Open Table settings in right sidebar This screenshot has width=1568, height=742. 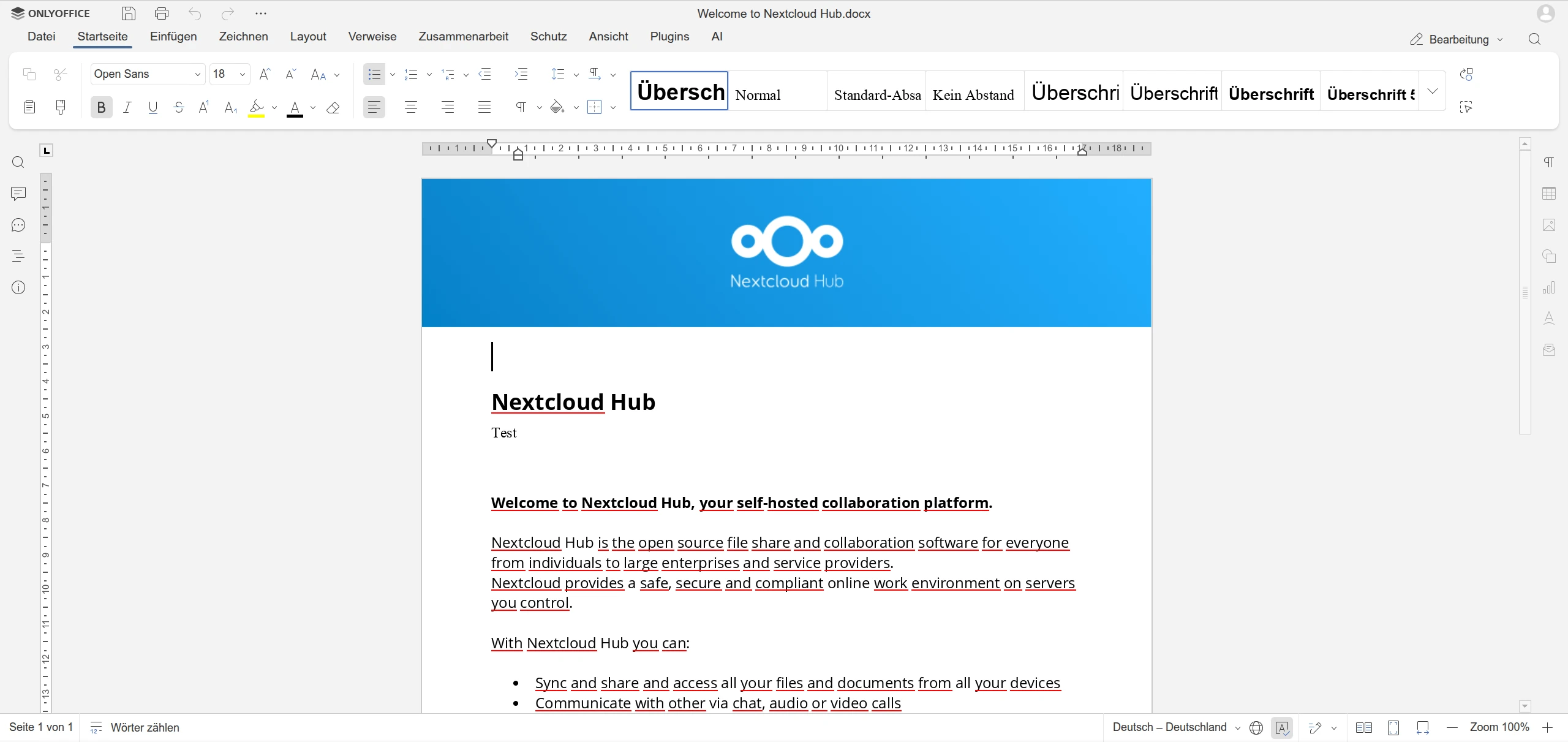(1549, 194)
